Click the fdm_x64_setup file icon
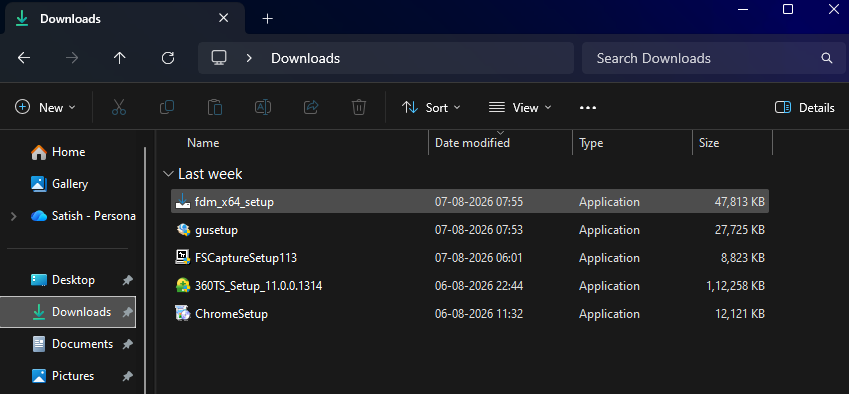This screenshot has width=849, height=394. click(182, 202)
